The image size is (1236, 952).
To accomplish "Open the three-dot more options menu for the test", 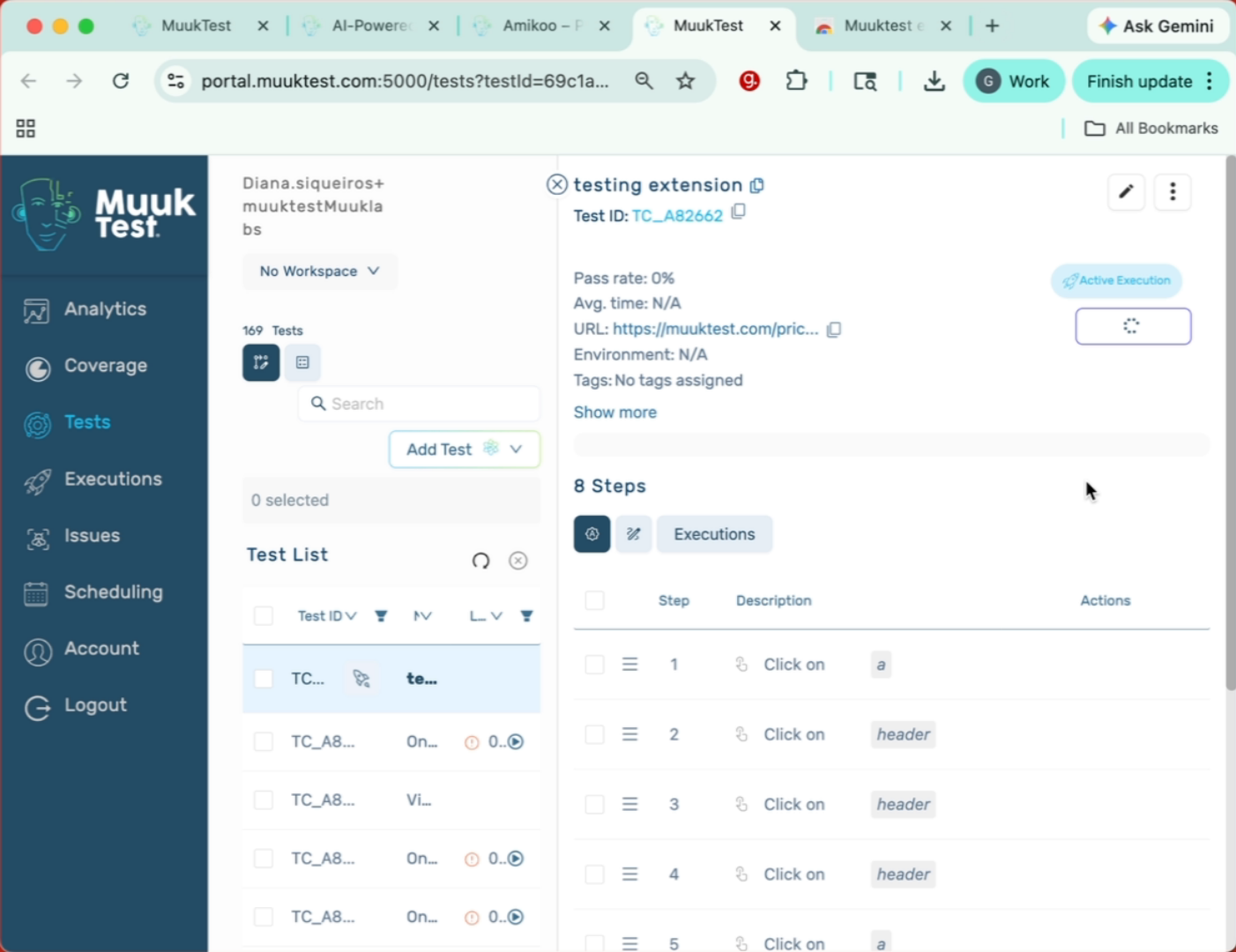I will (1173, 192).
